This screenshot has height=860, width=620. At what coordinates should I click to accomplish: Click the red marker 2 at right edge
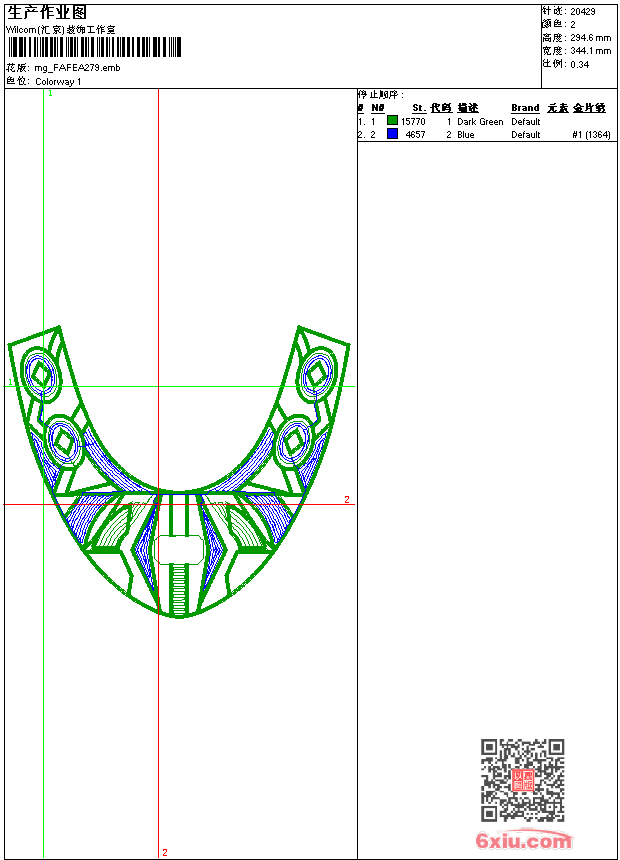[347, 499]
